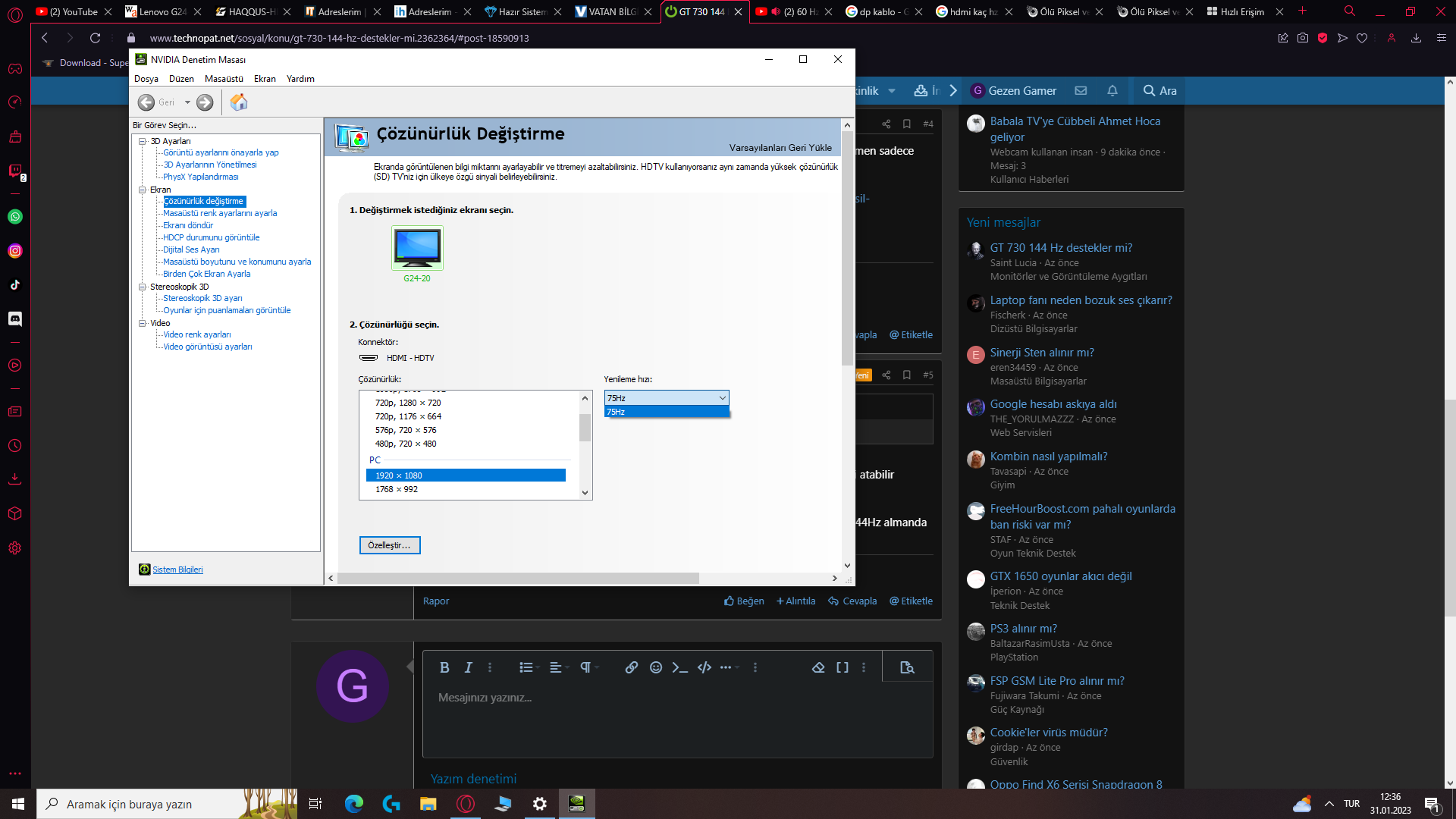Select 1768 × 992 resolution
Viewport: 1456px width, 819px height.
coord(397,489)
